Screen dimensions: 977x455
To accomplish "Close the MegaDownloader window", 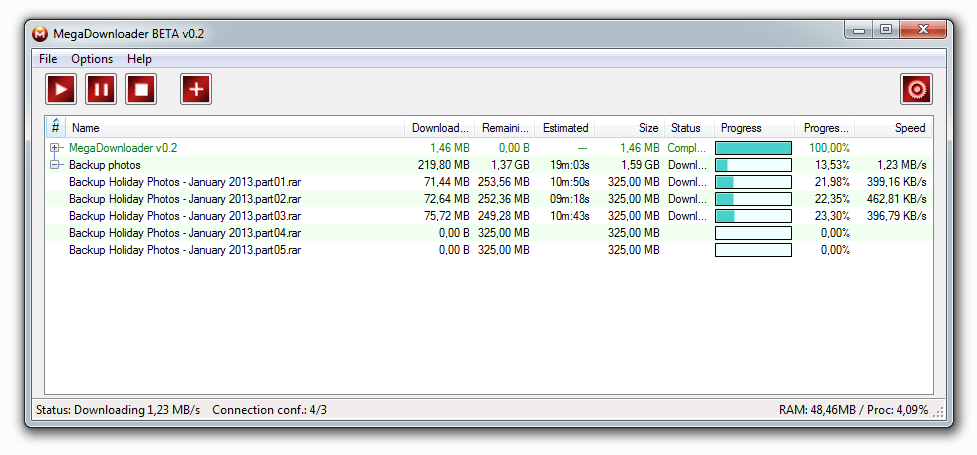I will click(x=923, y=29).
